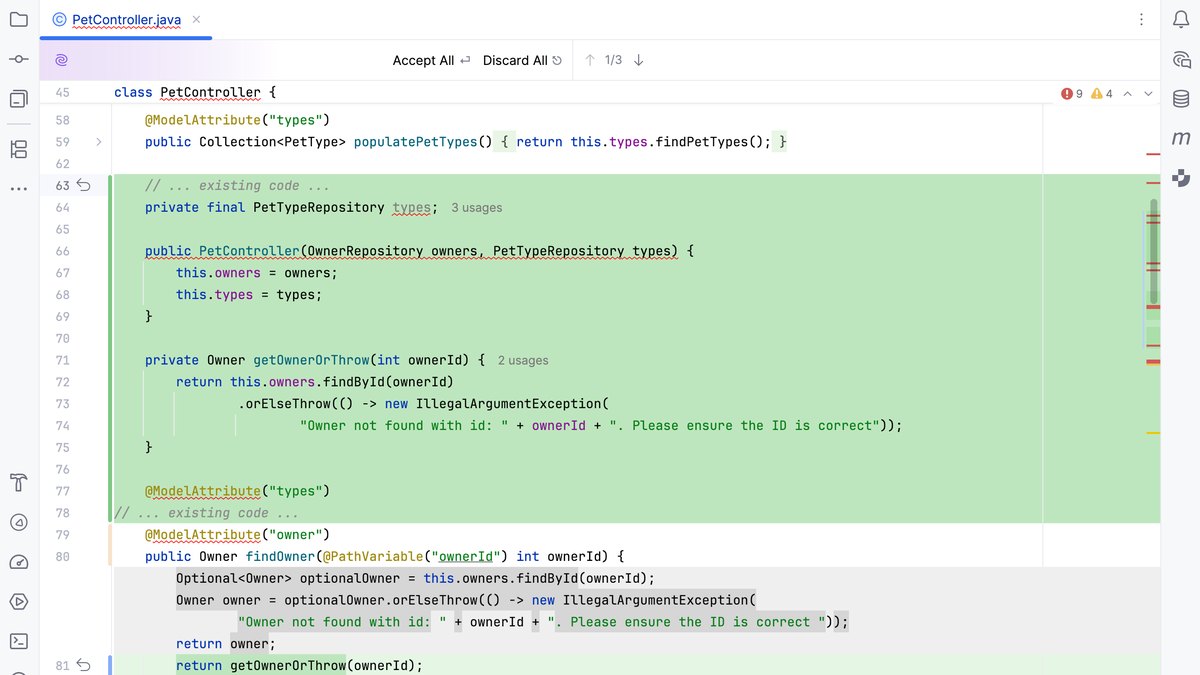Screen dimensions: 1200x675
Task: Revert the change at line 63
Action: (x=84, y=185)
